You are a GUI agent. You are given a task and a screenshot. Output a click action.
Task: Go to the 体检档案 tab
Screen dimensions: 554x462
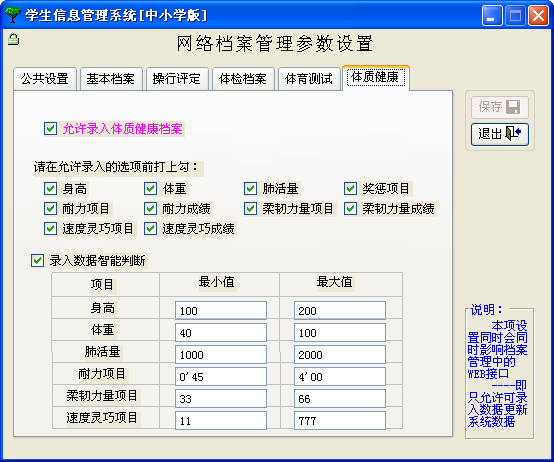point(243,79)
